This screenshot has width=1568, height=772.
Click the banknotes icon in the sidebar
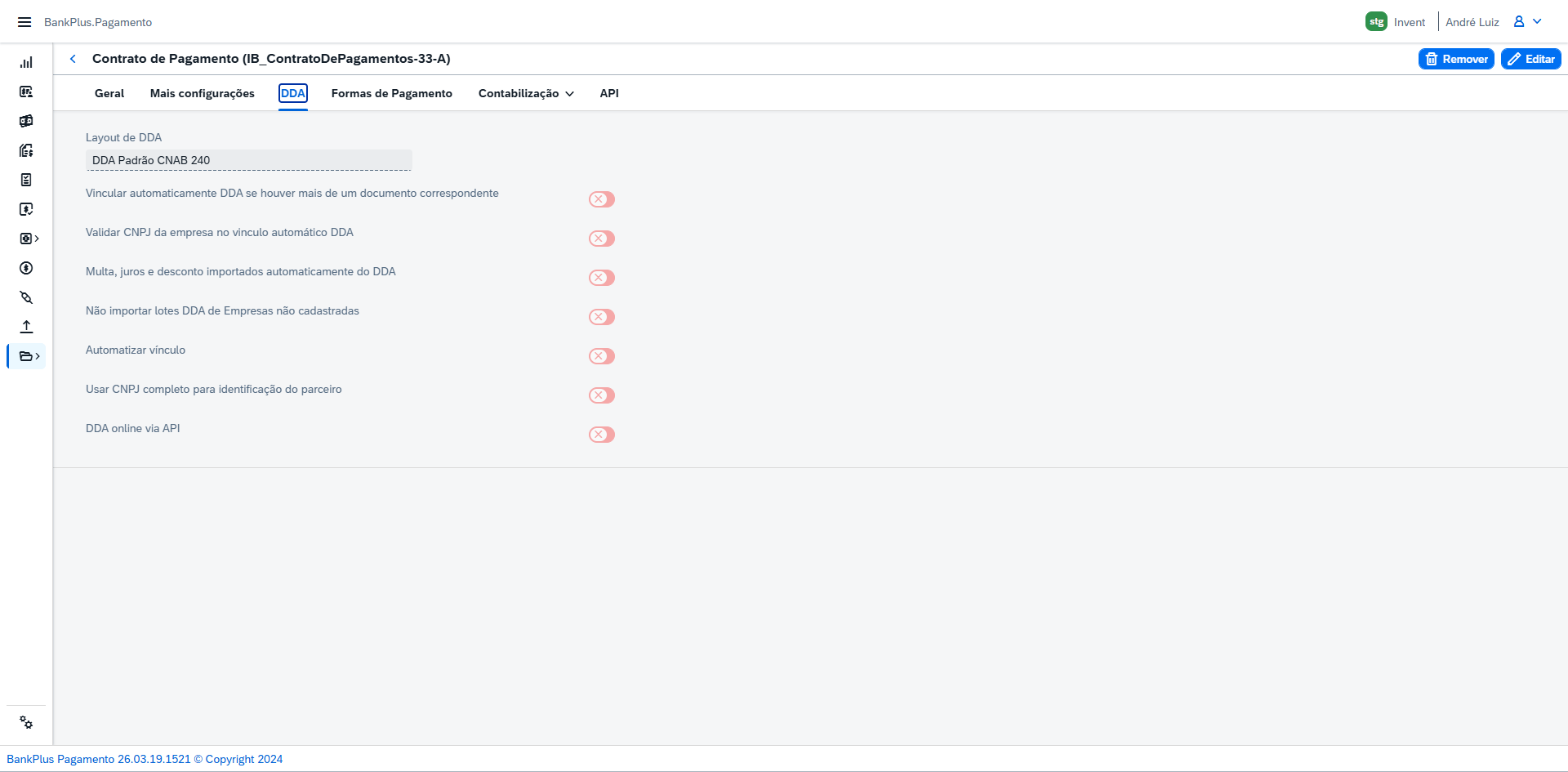[x=27, y=121]
